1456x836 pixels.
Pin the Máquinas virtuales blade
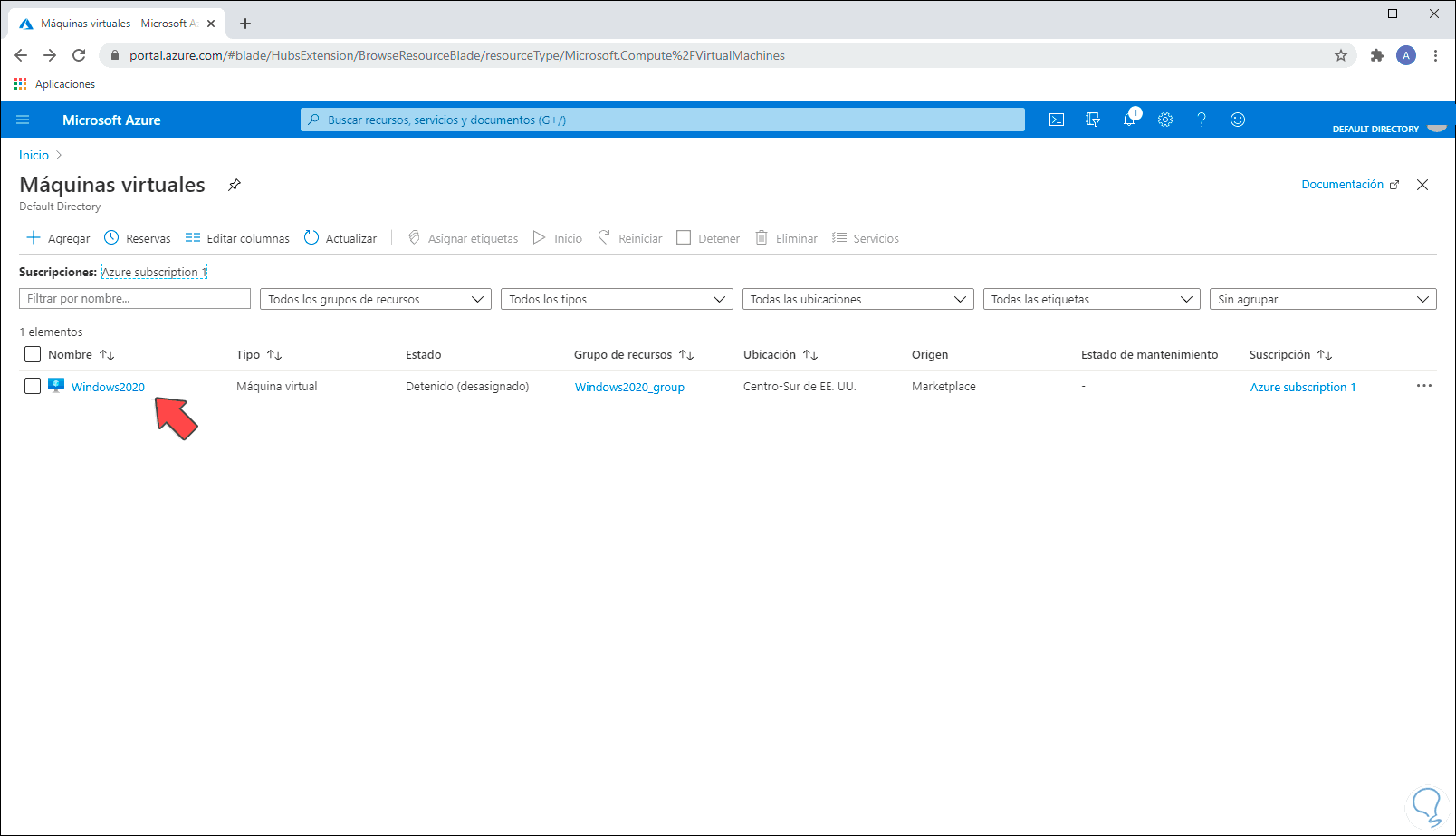235,185
